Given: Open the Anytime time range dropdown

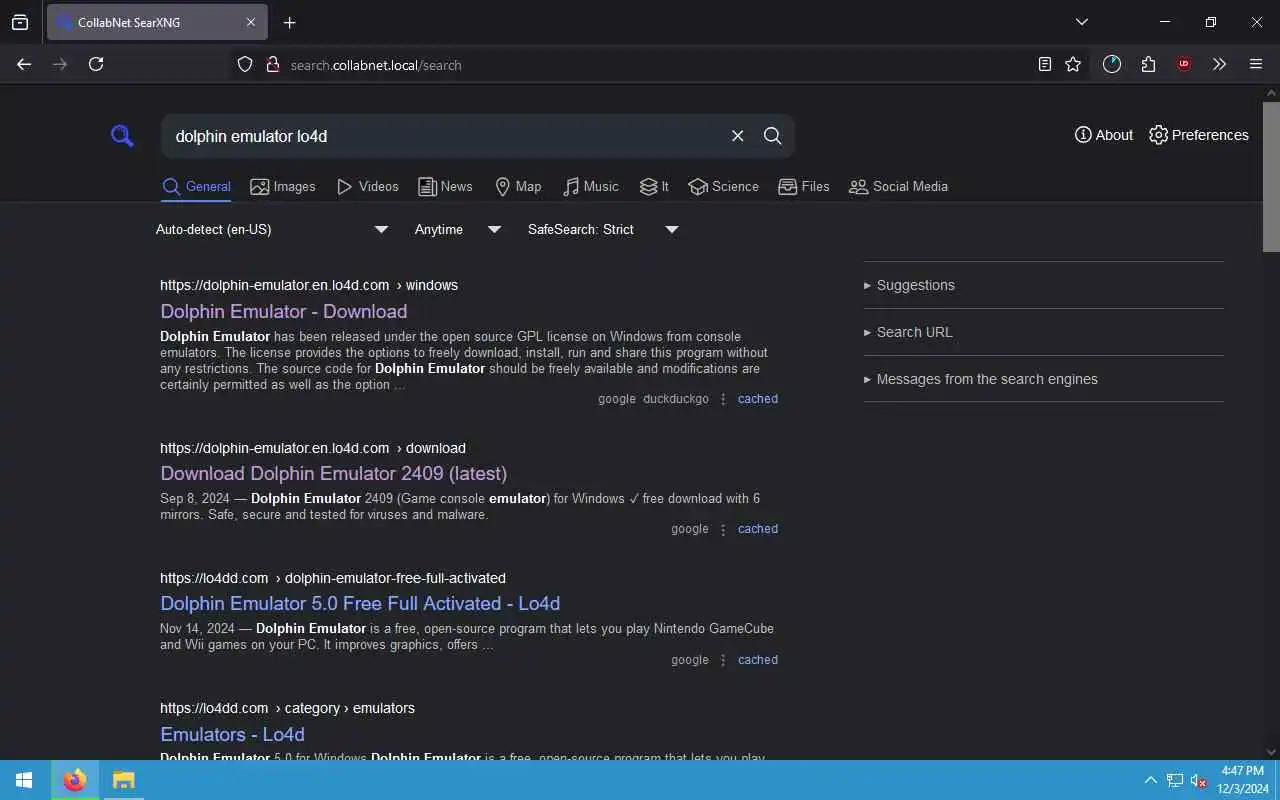Looking at the screenshot, I should (x=458, y=229).
